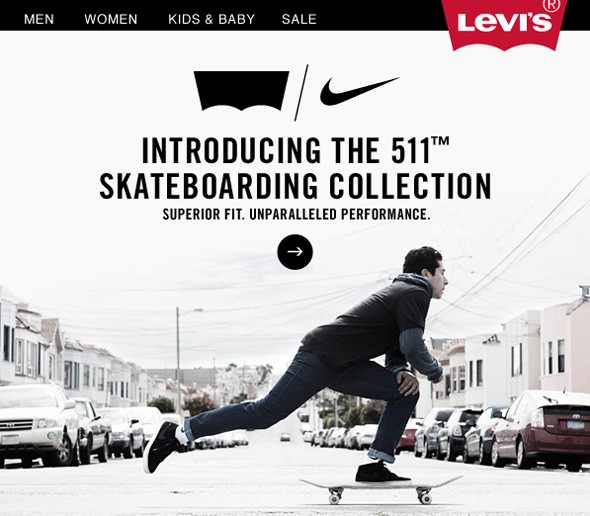Click the black circular arrow button
This screenshot has width=590, height=516.
[295, 252]
